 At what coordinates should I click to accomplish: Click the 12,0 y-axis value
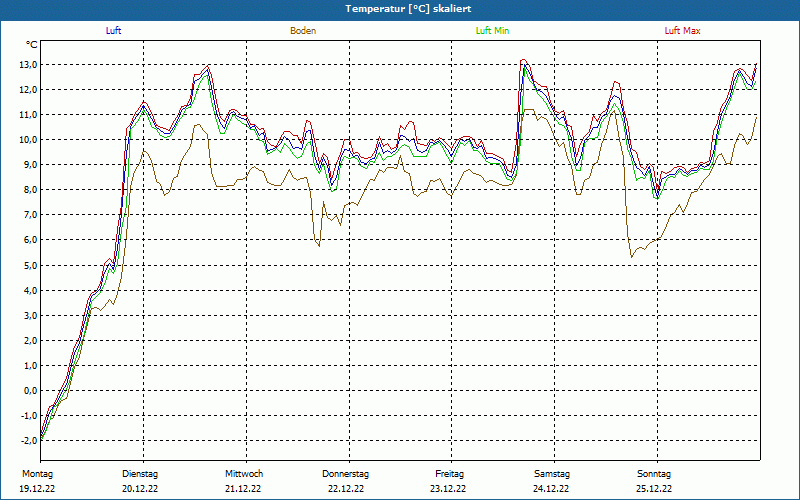(29, 90)
